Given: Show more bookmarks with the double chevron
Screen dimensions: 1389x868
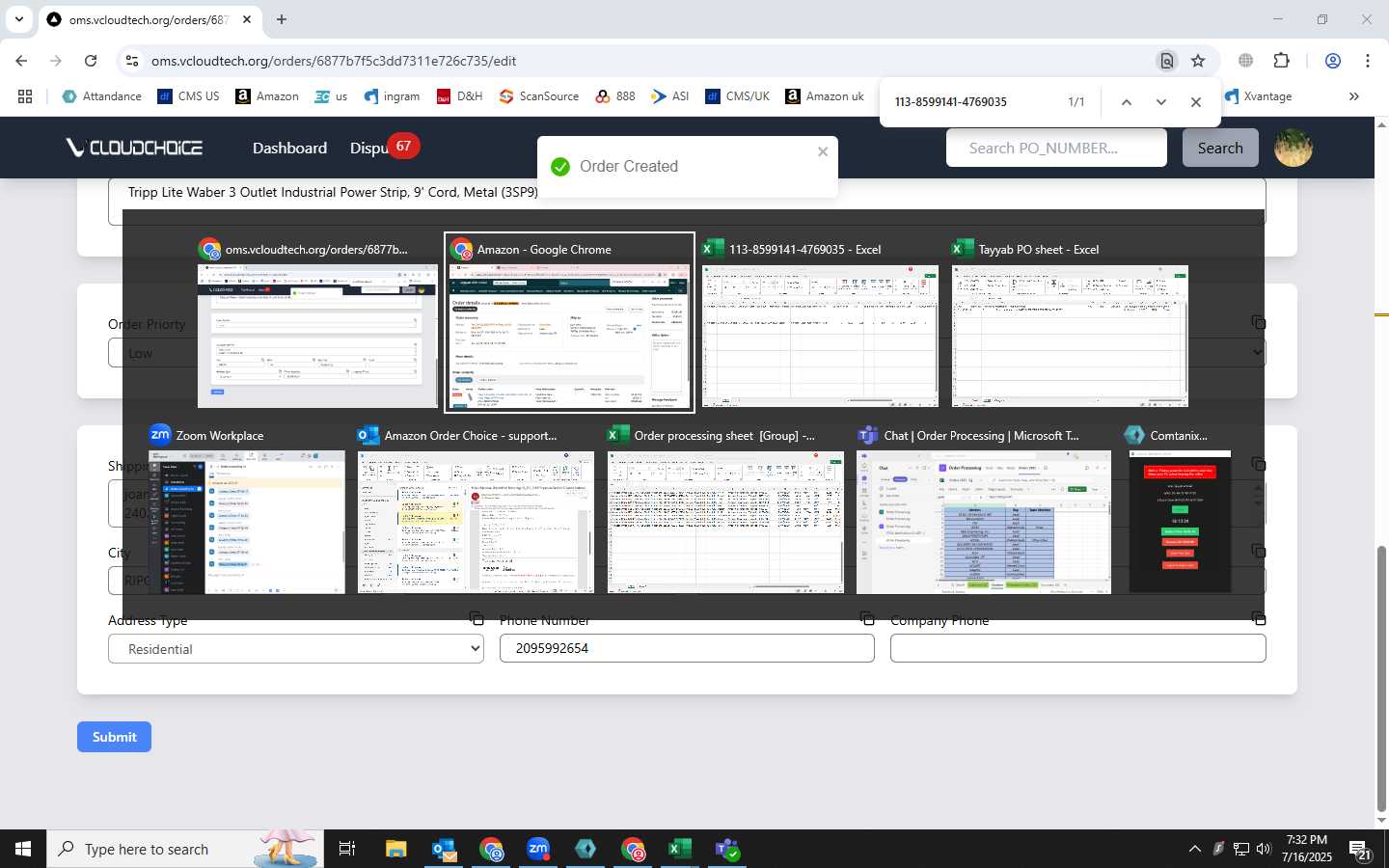Looking at the screenshot, I should 1353,96.
